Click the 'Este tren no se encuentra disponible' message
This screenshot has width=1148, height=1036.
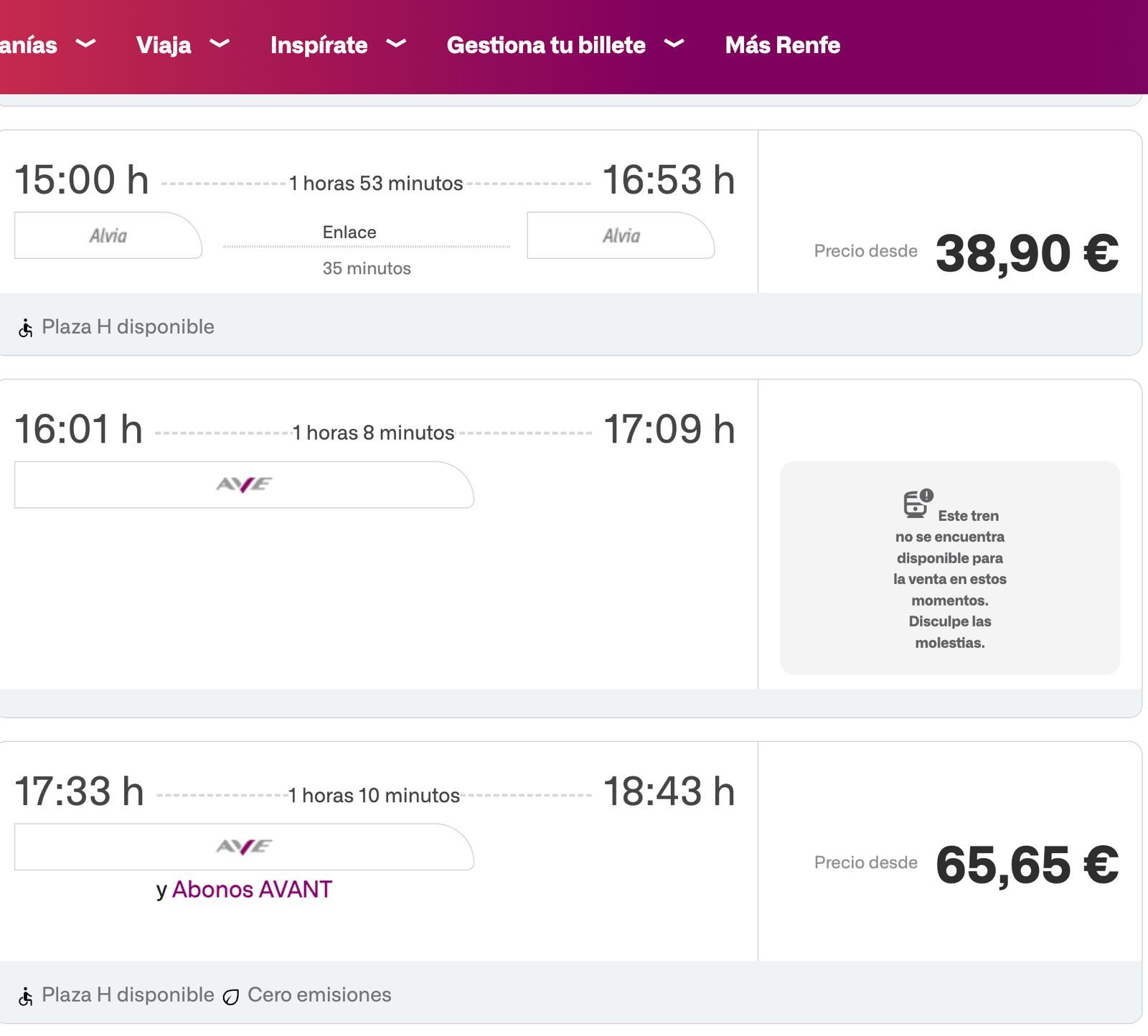point(950,578)
